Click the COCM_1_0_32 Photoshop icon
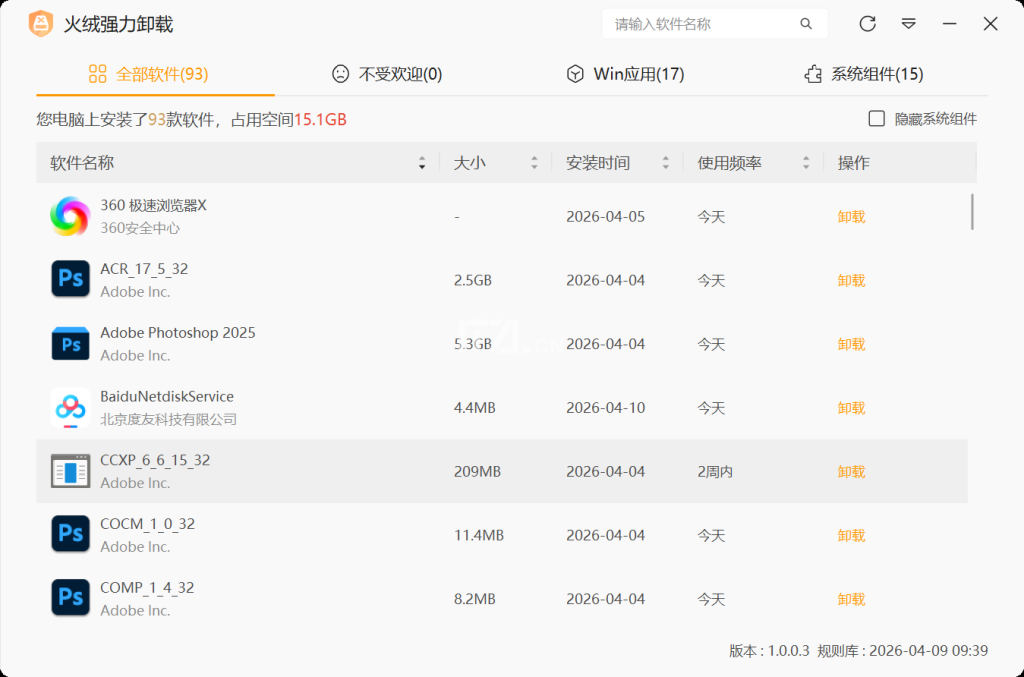1024x677 pixels. tap(71, 533)
